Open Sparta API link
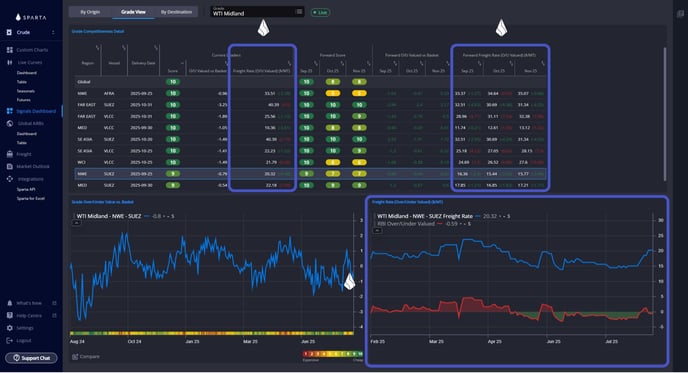Screen dimensions: 688x373 26,189
